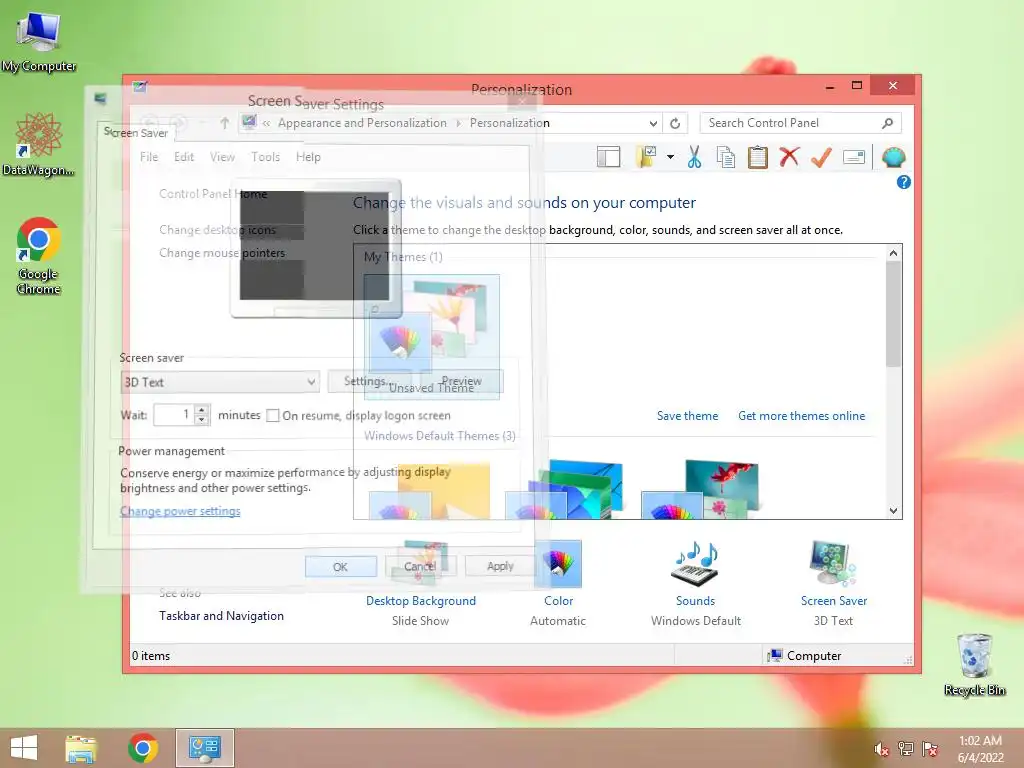
Task: Open My Computer desktop icon
Action: click(39, 41)
